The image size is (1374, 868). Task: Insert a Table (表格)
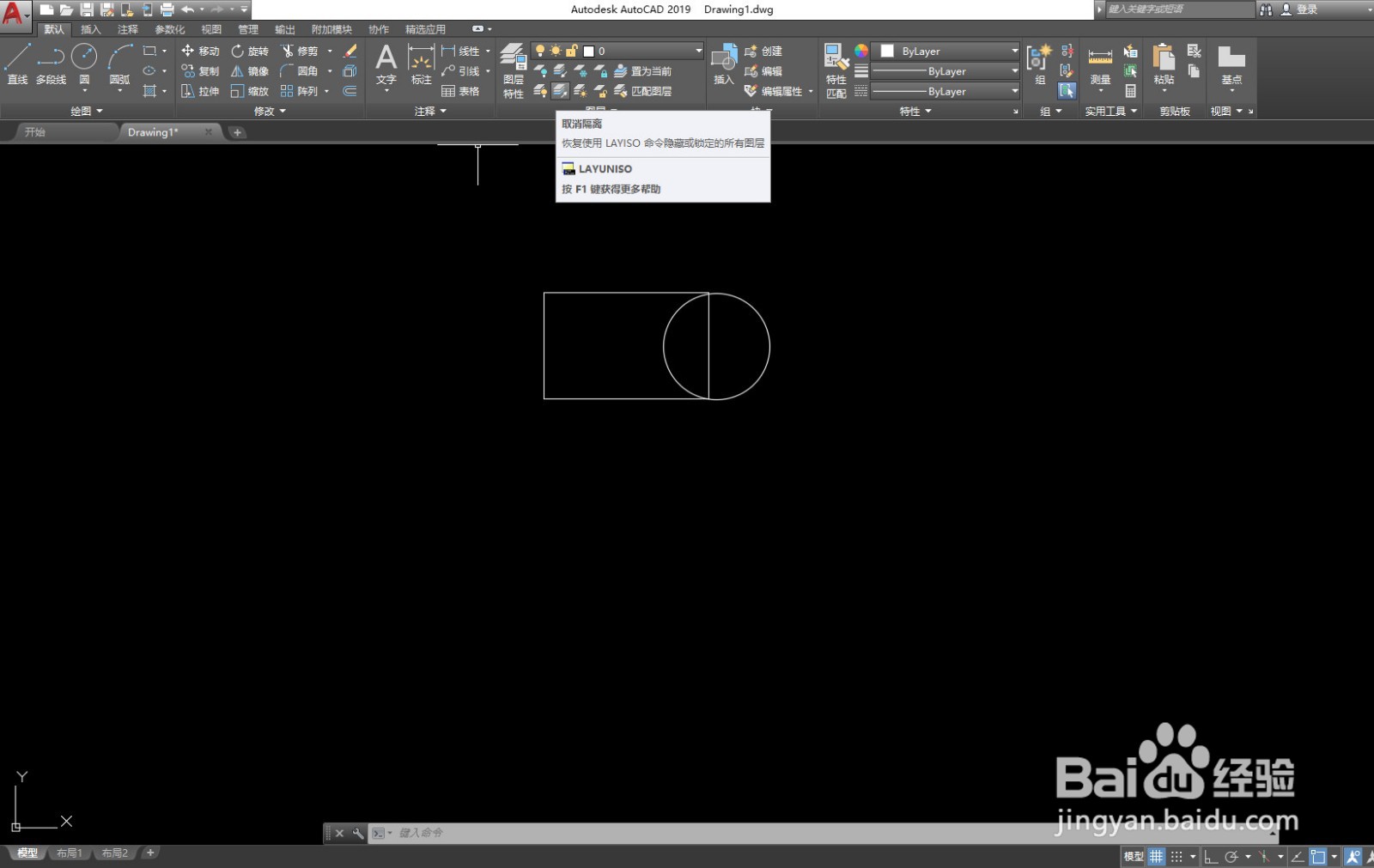tap(460, 91)
